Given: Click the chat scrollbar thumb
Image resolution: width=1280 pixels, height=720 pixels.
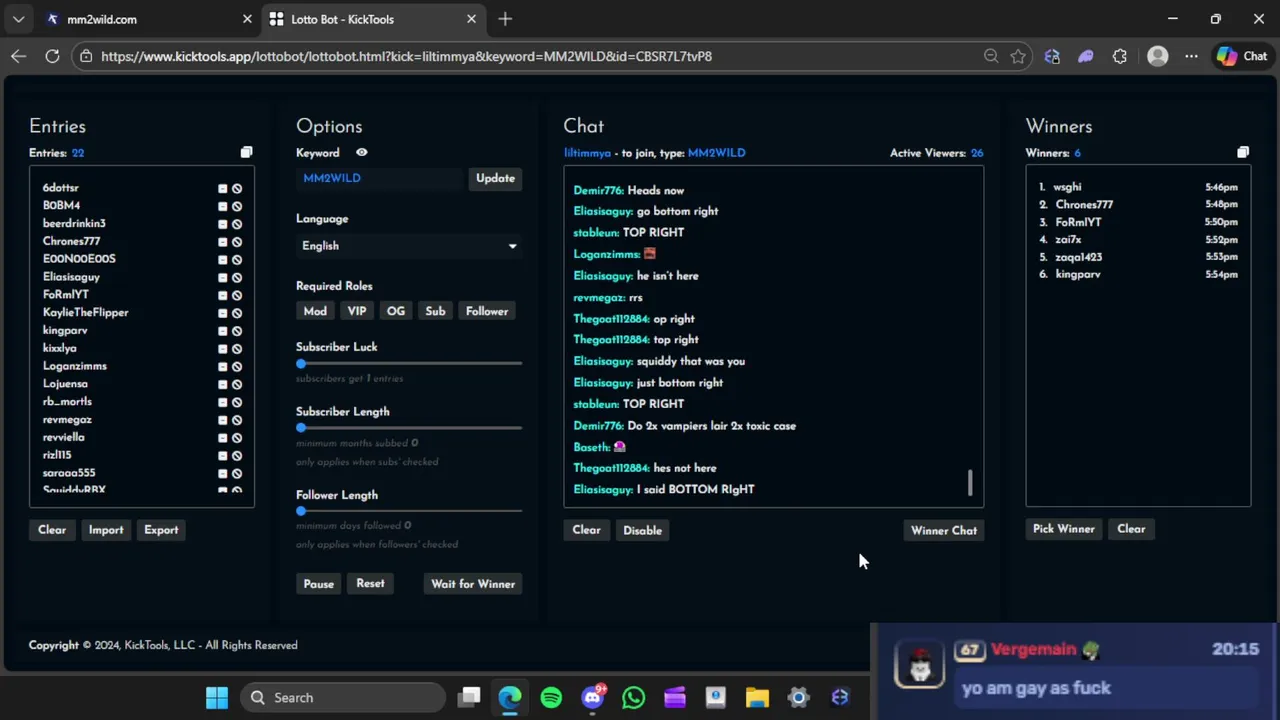Looking at the screenshot, I should [x=970, y=482].
